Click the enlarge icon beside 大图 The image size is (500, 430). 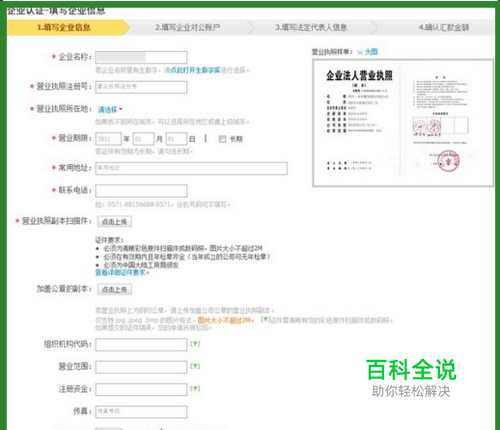coord(360,52)
